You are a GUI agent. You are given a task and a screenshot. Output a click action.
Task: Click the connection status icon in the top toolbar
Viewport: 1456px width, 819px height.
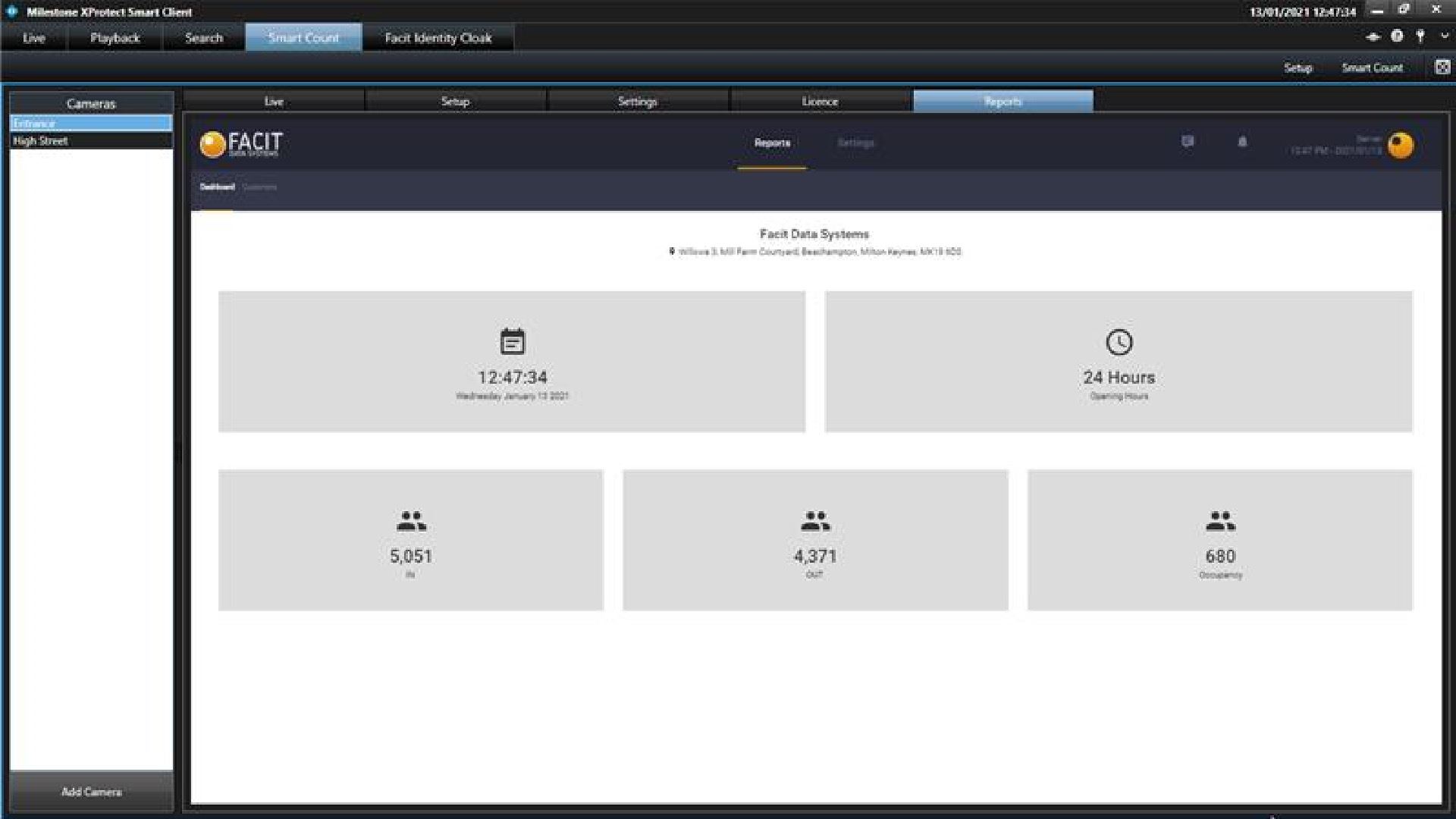tap(1373, 36)
